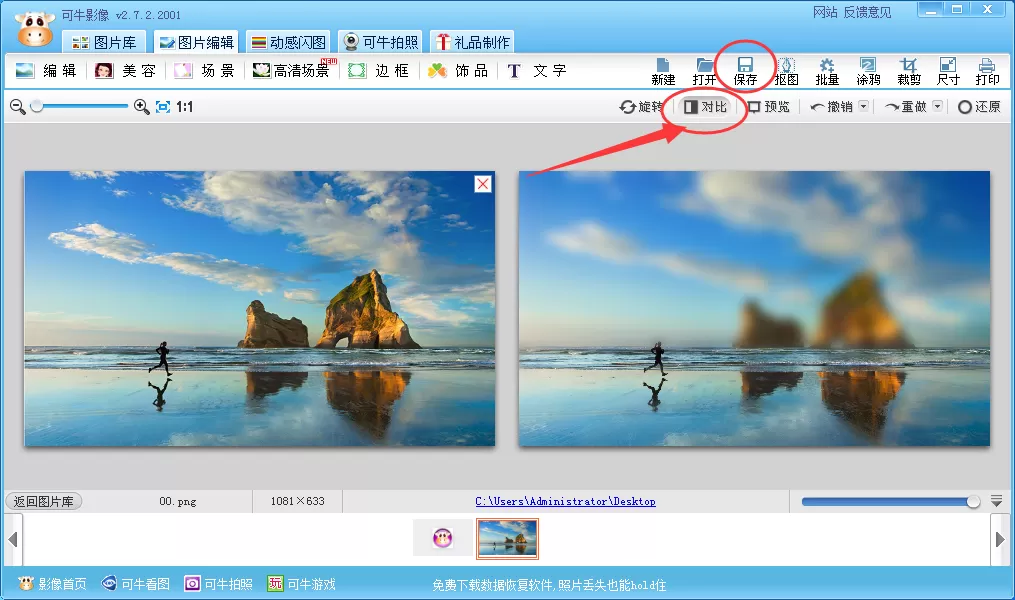1015x600 pixels.
Task: Open the 动感闪图 tab
Action: coord(289,42)
